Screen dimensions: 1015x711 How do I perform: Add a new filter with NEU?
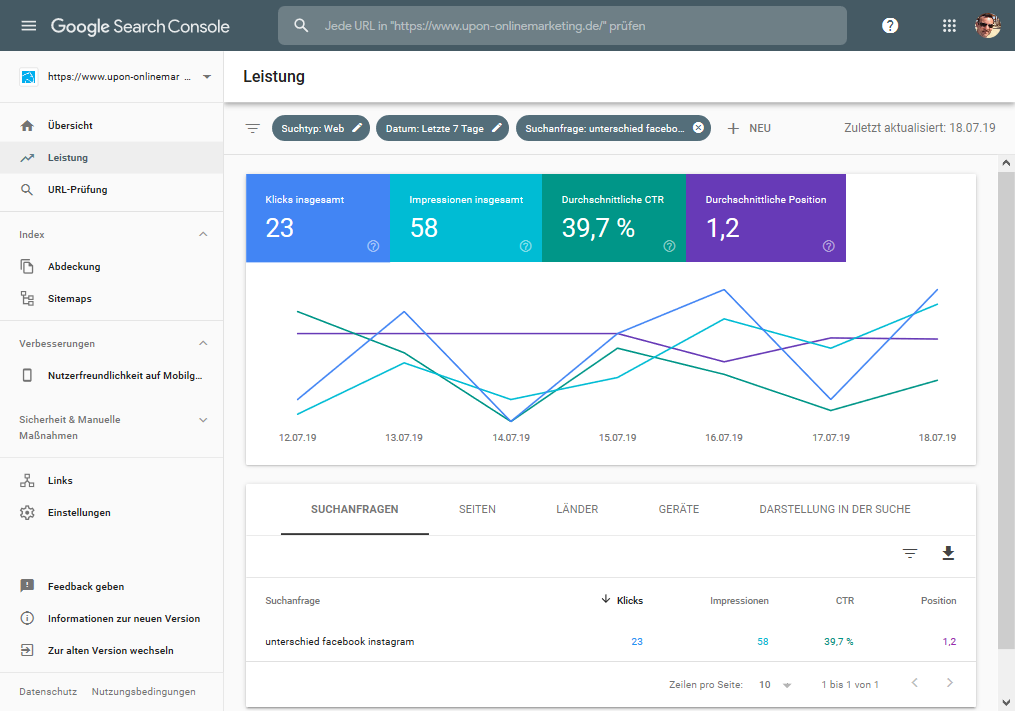[x=749, y=128]
